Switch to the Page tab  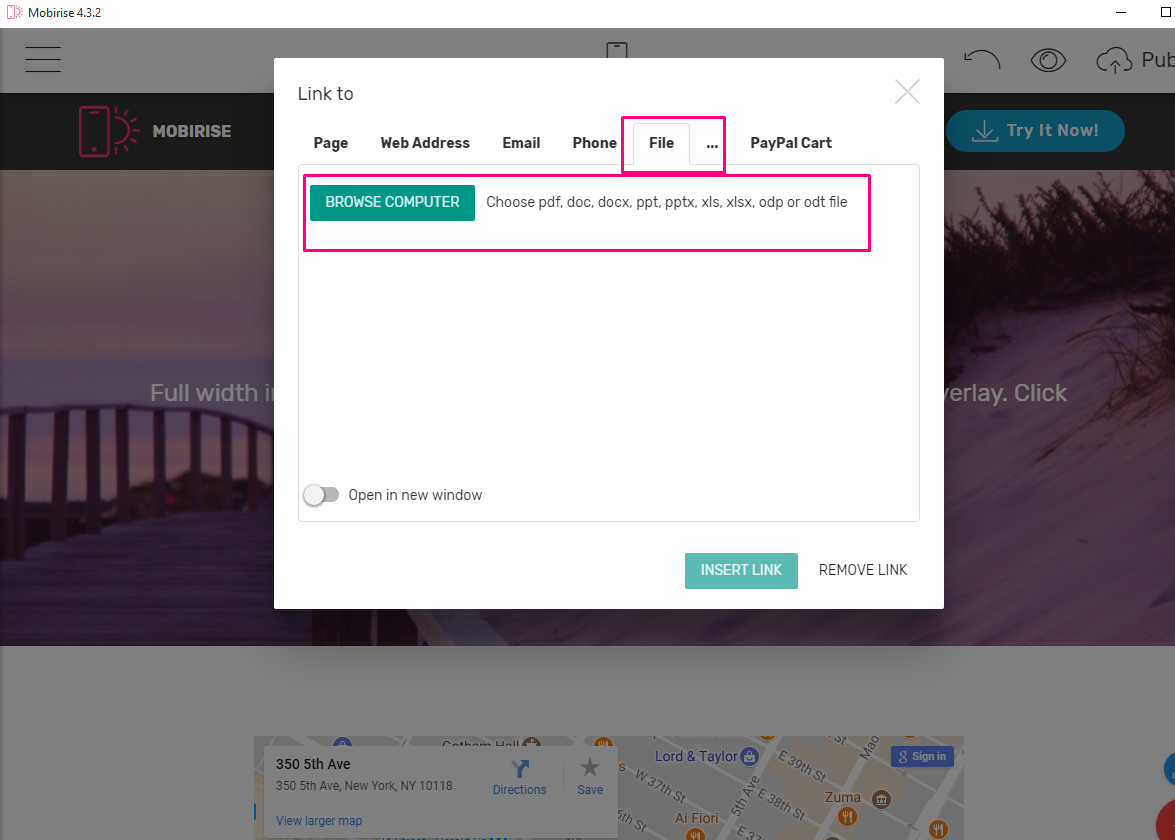pyautogui.click(x=331, y=143)
